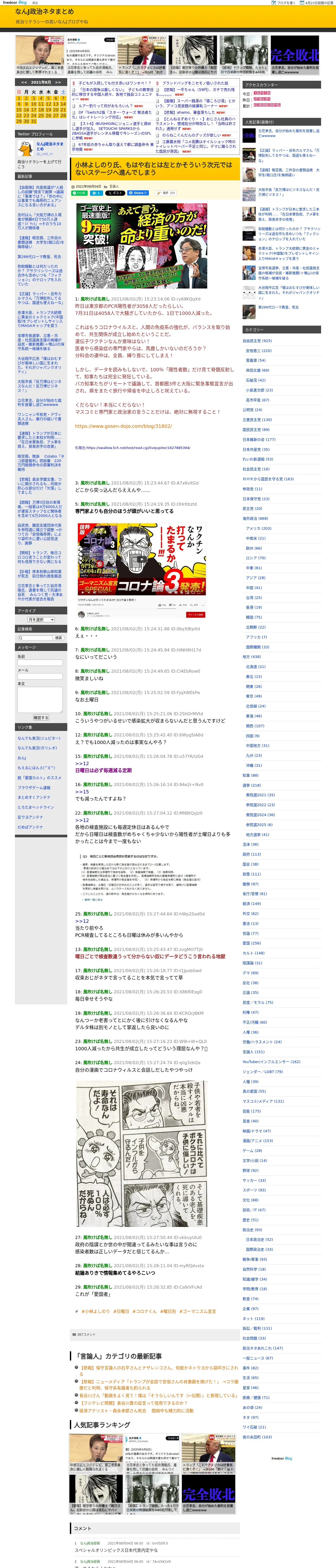Viewport: 336px width, 1568px height.
Task: Open the swallow.5ch.net source link
Action: pyautogui.click(x=138, y=448)
